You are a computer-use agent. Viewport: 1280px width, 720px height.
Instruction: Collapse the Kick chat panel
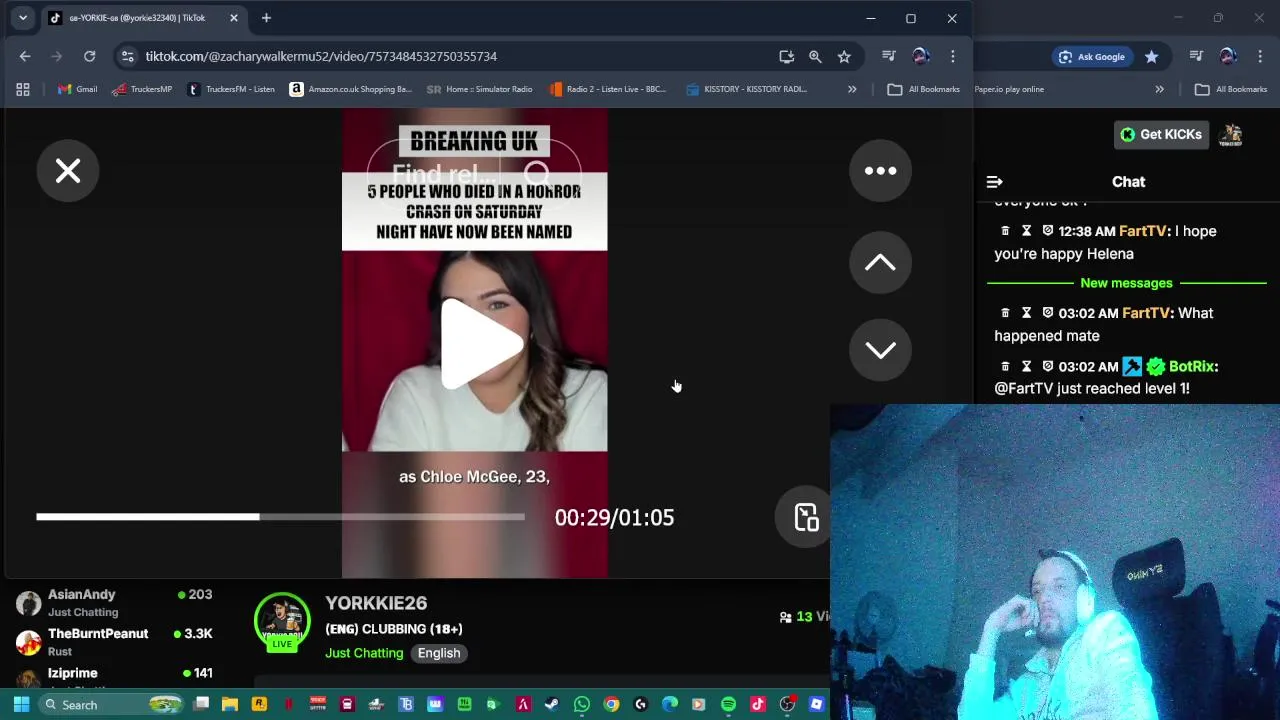click(x=994, y=182)
